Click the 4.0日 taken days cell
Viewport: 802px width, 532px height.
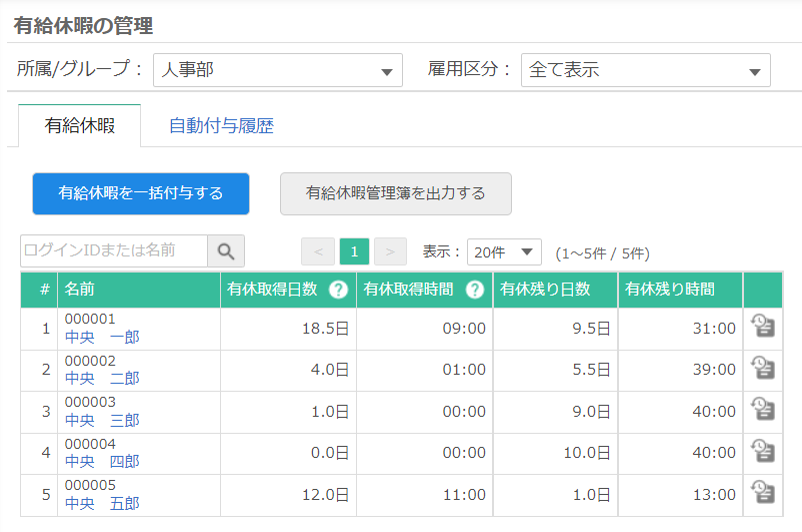click(x=288, y=370)
